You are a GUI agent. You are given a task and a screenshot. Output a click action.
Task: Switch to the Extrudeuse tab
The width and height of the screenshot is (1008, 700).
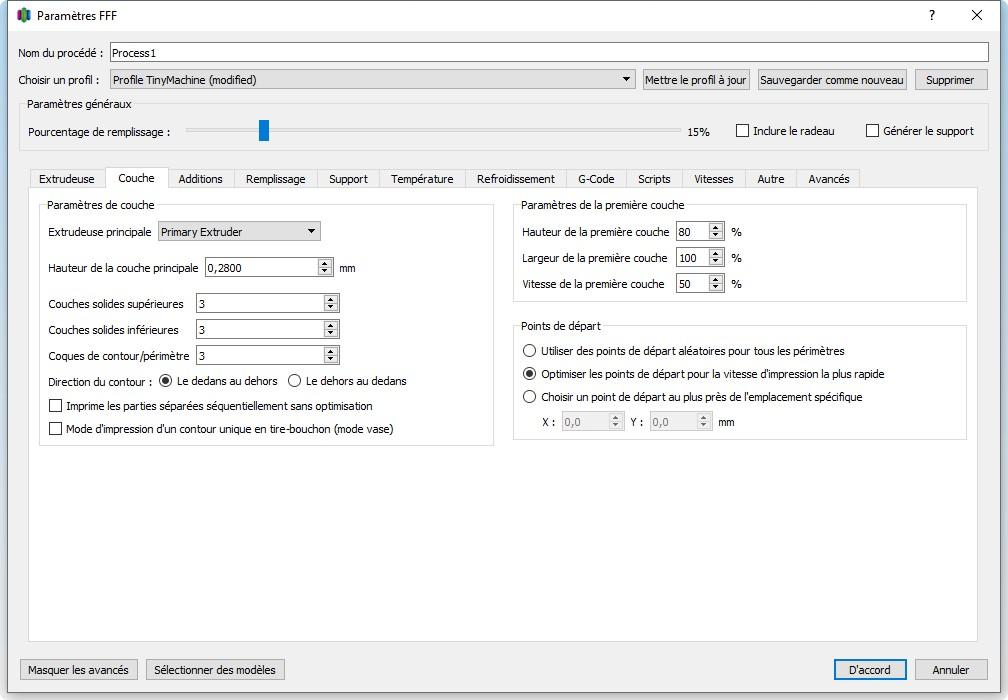coord(67,179)
